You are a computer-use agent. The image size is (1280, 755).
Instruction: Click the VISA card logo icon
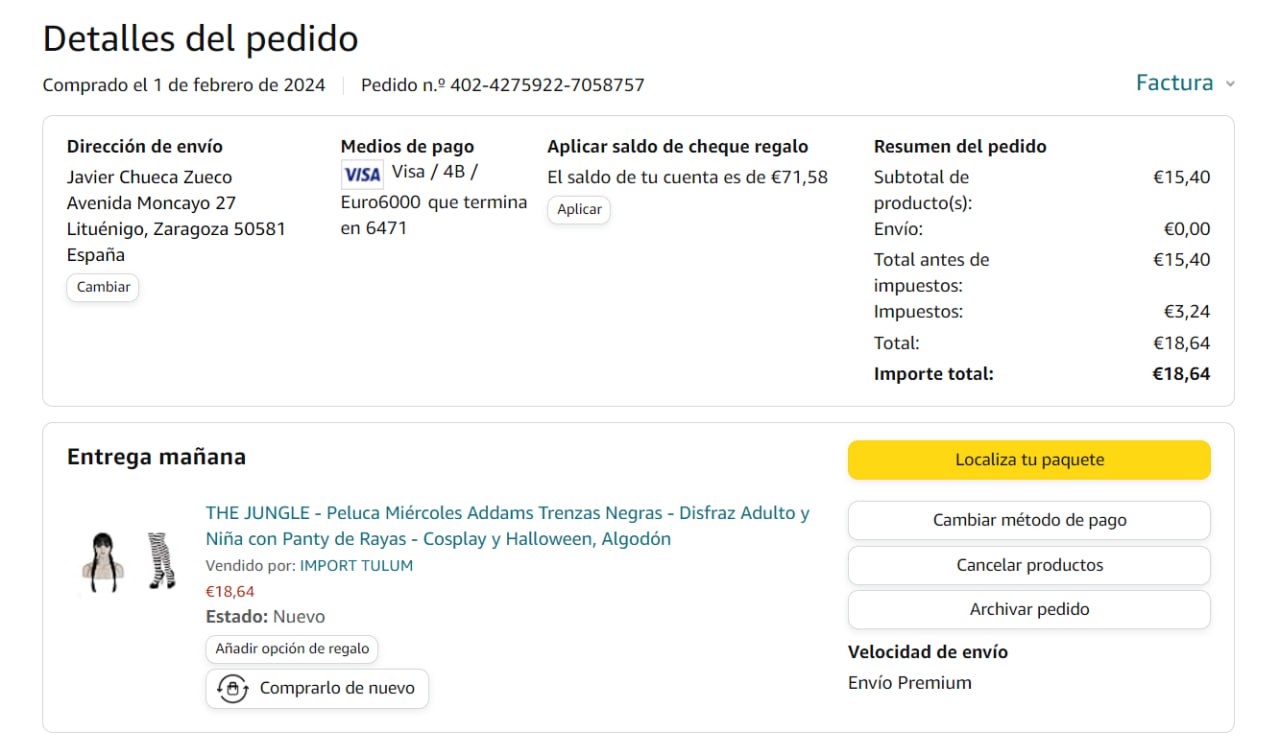click(x=362, y=175)
